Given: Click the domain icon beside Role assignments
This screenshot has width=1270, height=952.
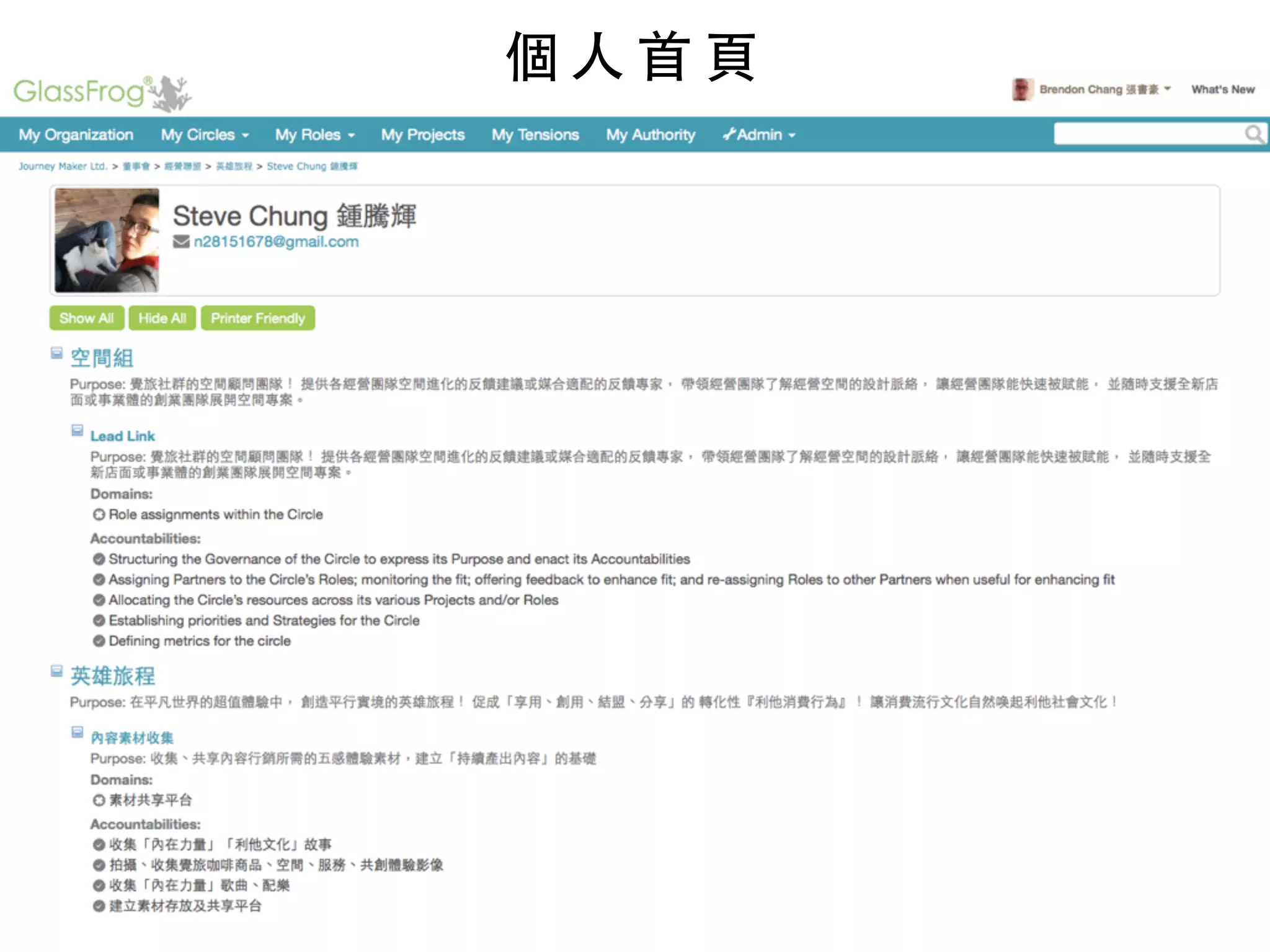Looking at the screenshot, I should pos(99,515).
